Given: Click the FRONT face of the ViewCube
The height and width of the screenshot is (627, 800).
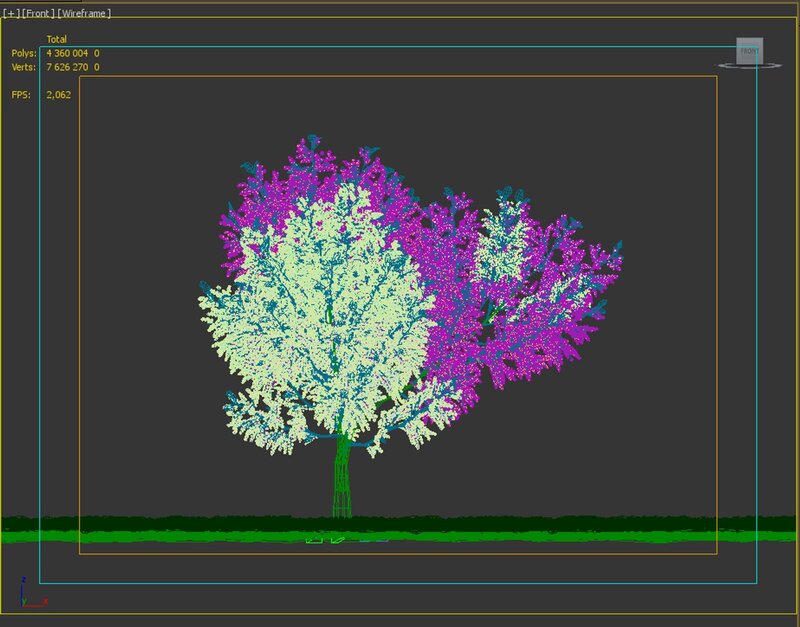Looking at the screenshot, I should [749, 50].
